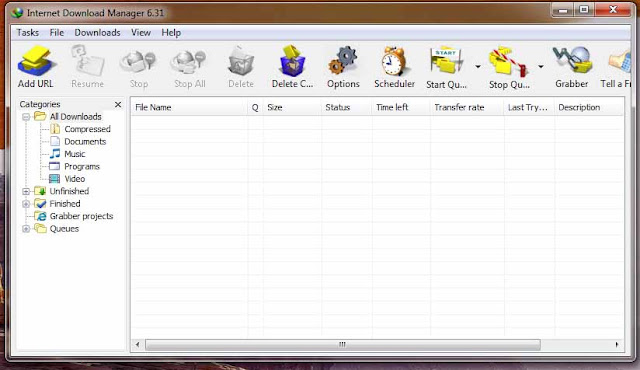Select Grabber projects in tree
The height and width of the screenshot is (370, 640).
(81, 216)
